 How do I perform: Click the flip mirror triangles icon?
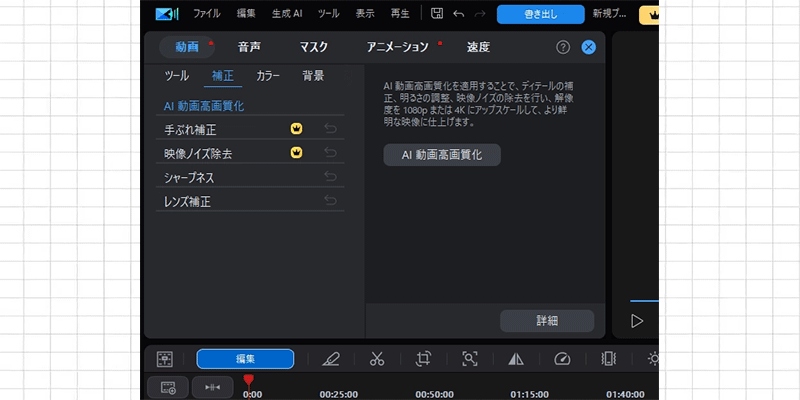516,359
